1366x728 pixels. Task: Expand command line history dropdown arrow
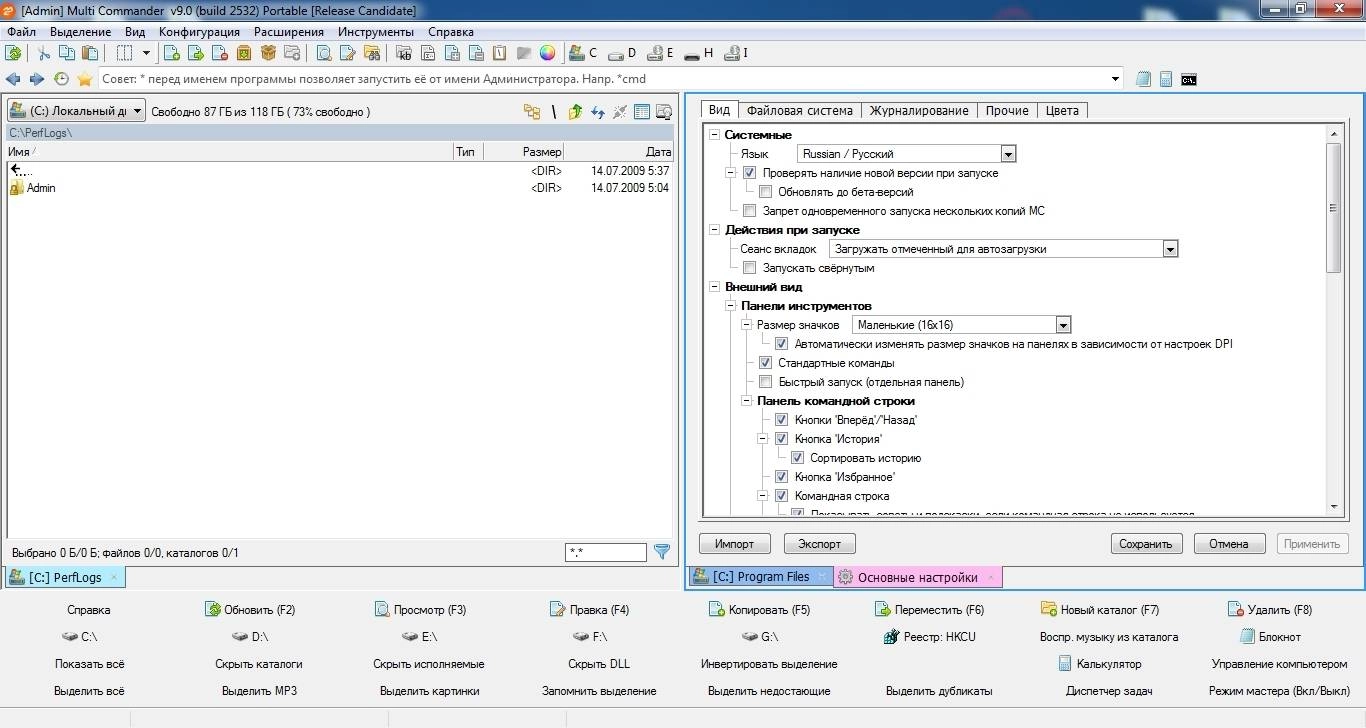click(1116, 79)
